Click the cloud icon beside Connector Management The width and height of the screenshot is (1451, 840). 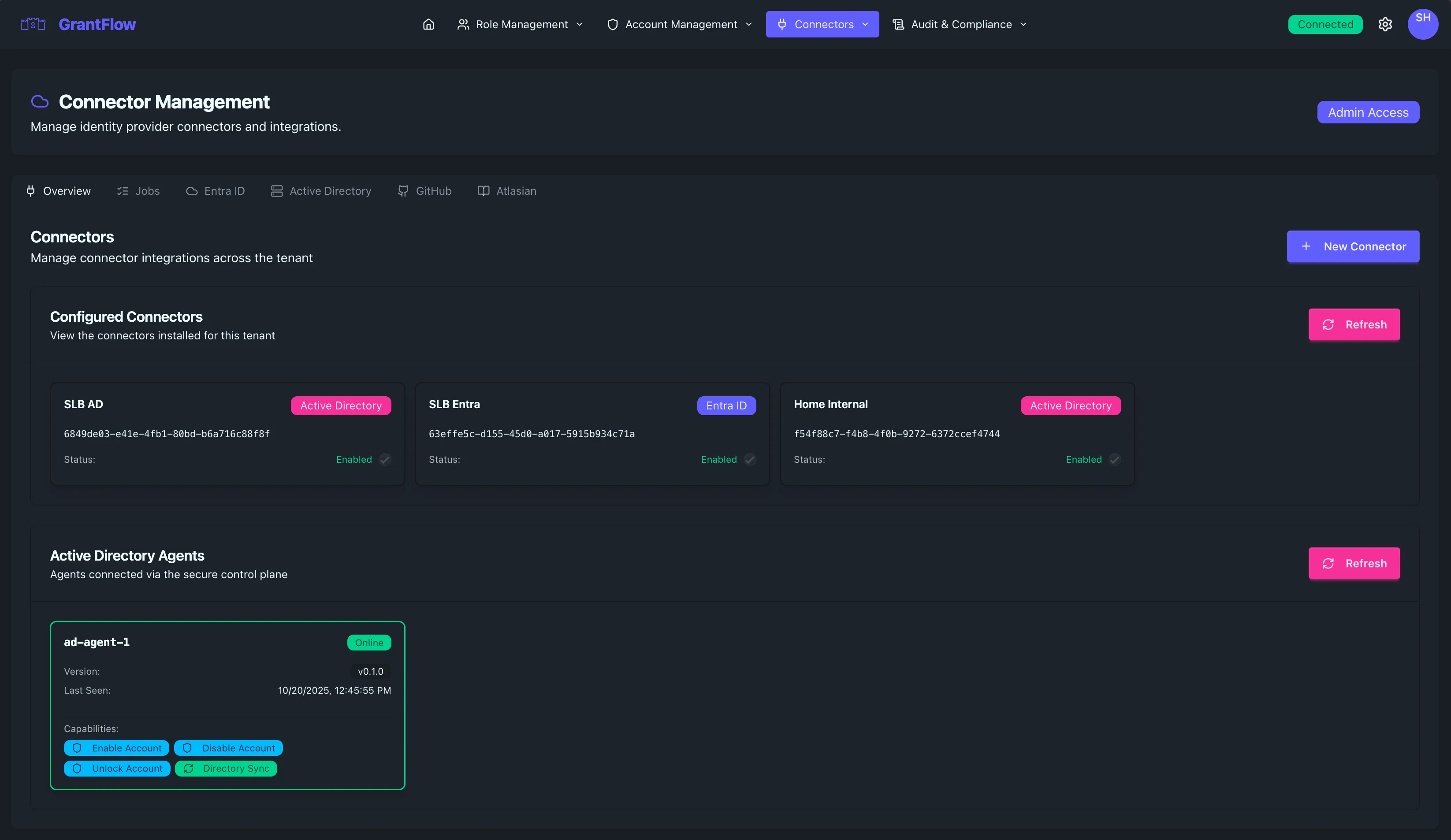40,101
